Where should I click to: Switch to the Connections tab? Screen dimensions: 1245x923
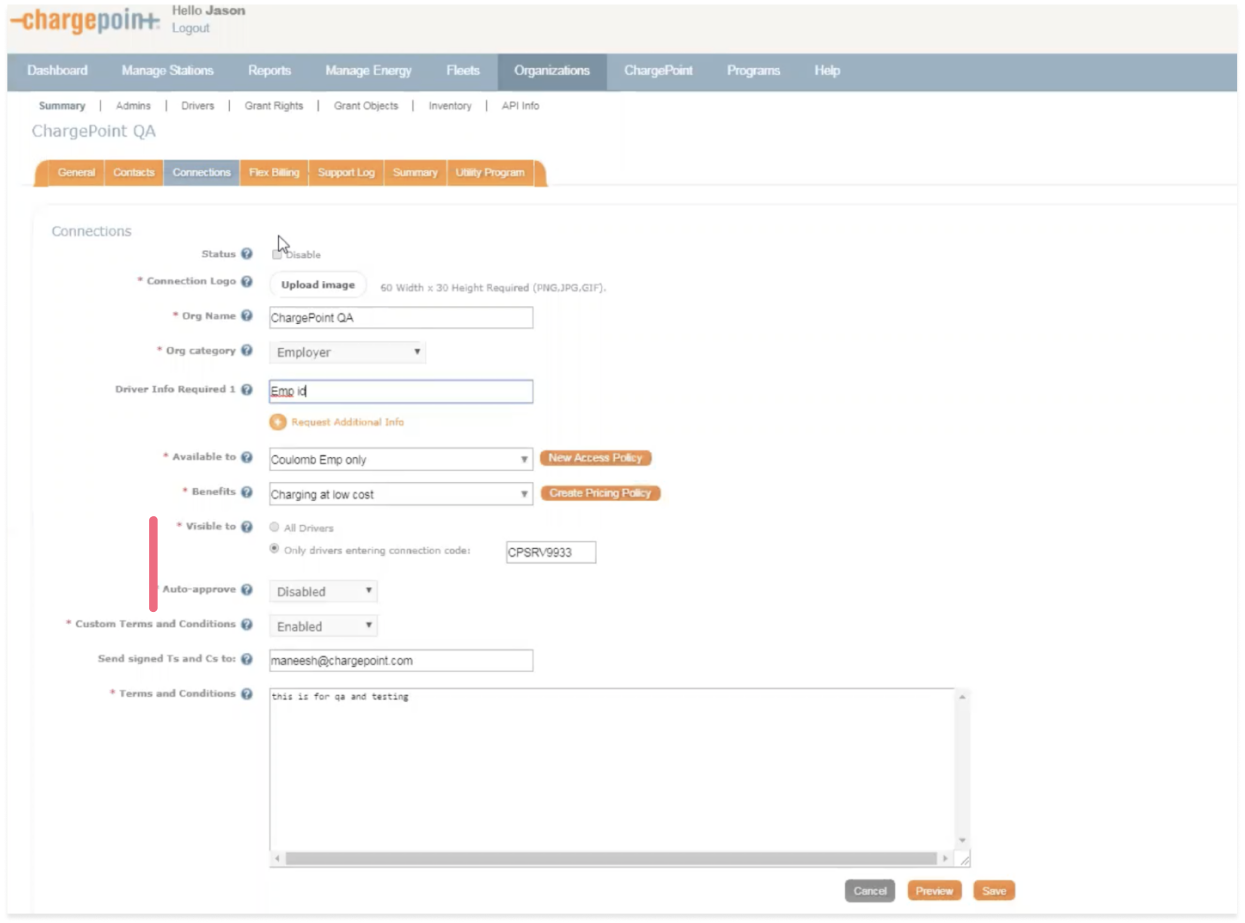click(x=202, y=173)
